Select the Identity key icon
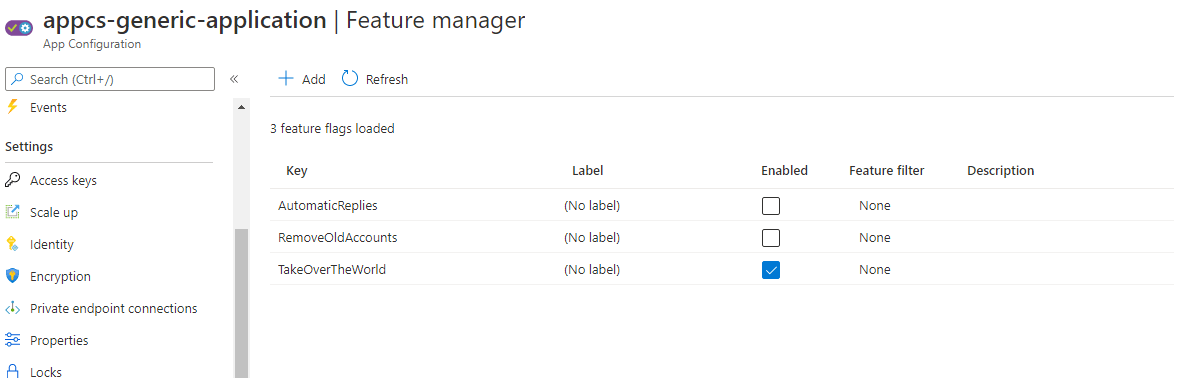 [x=12, y=244]
